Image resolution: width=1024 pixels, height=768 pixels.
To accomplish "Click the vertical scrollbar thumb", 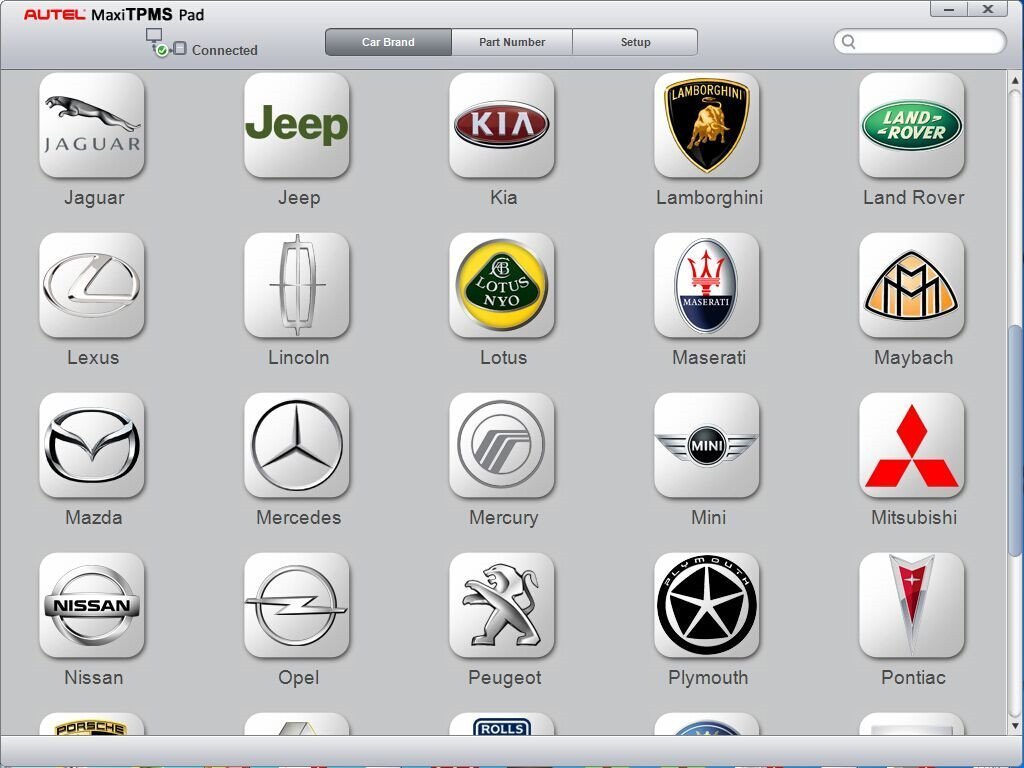I will [x=1016, y=441].
